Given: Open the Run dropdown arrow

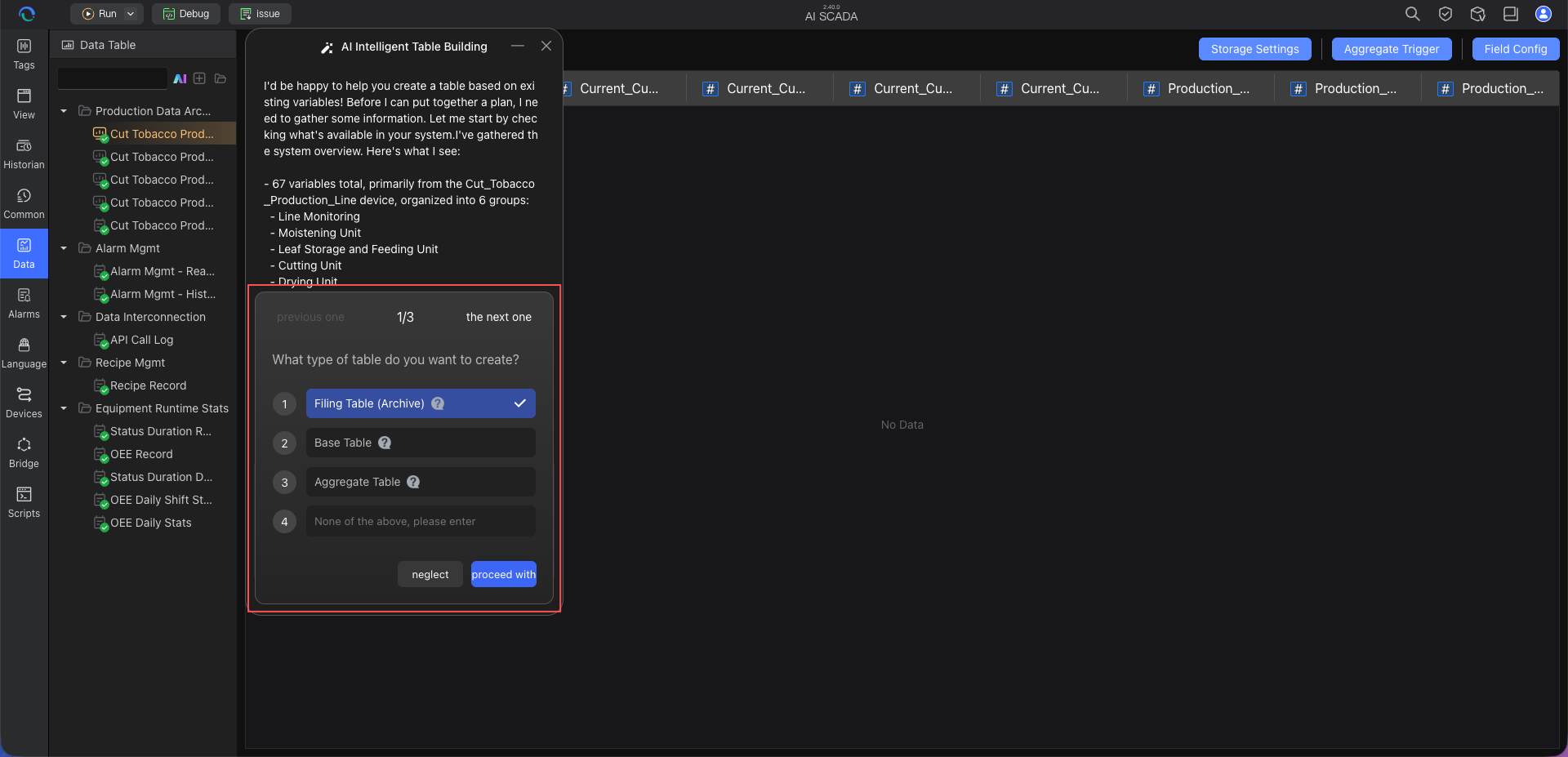Looking at the screenshot, I should (131, 14).
